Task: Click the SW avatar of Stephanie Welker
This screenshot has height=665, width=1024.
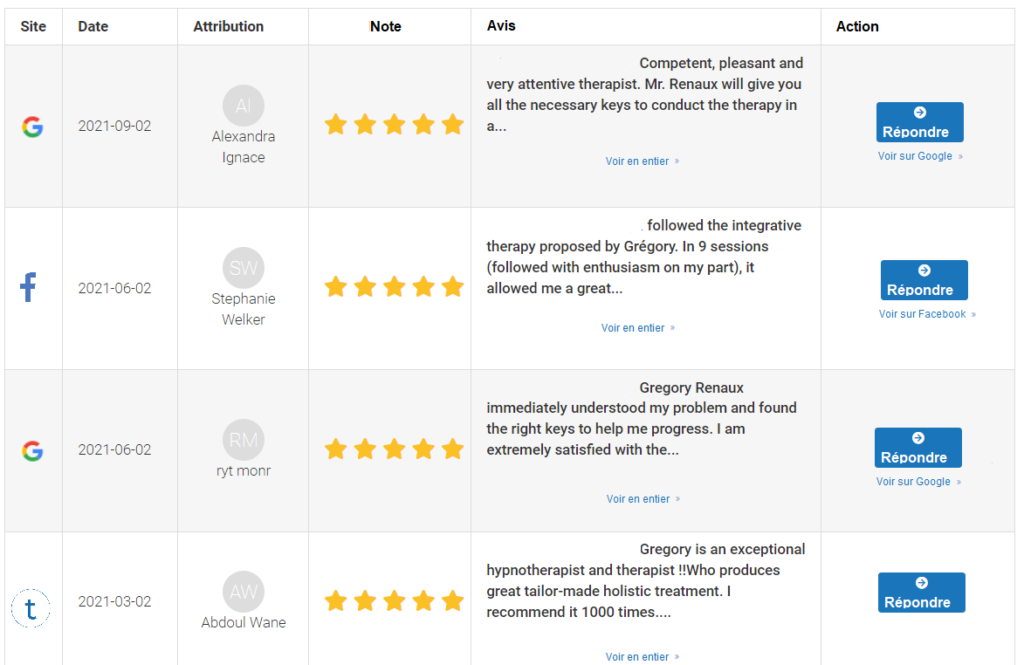Action: (x=243, y=267)
